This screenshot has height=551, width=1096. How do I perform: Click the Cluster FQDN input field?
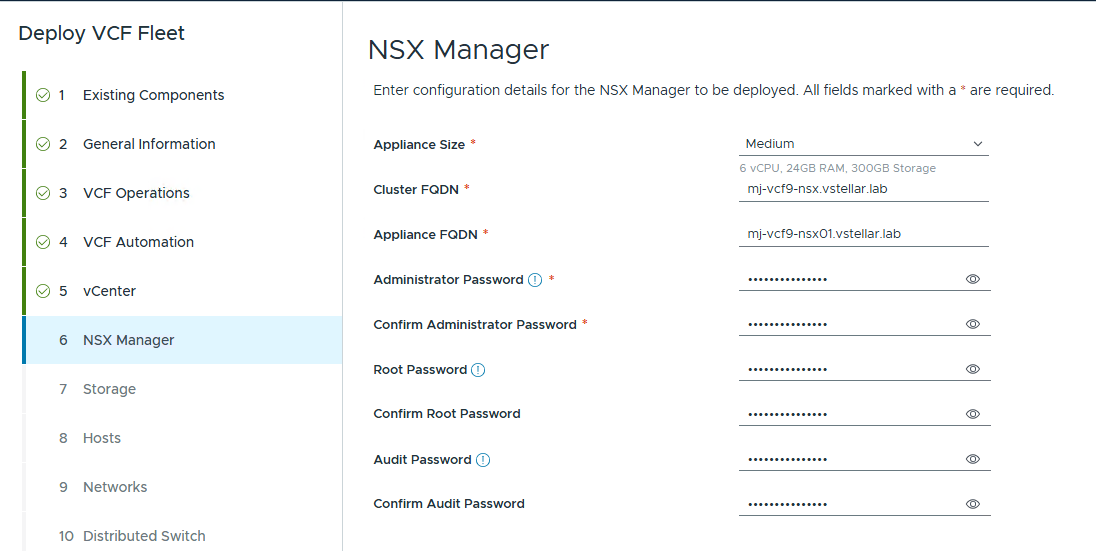(x=864, y=189)
